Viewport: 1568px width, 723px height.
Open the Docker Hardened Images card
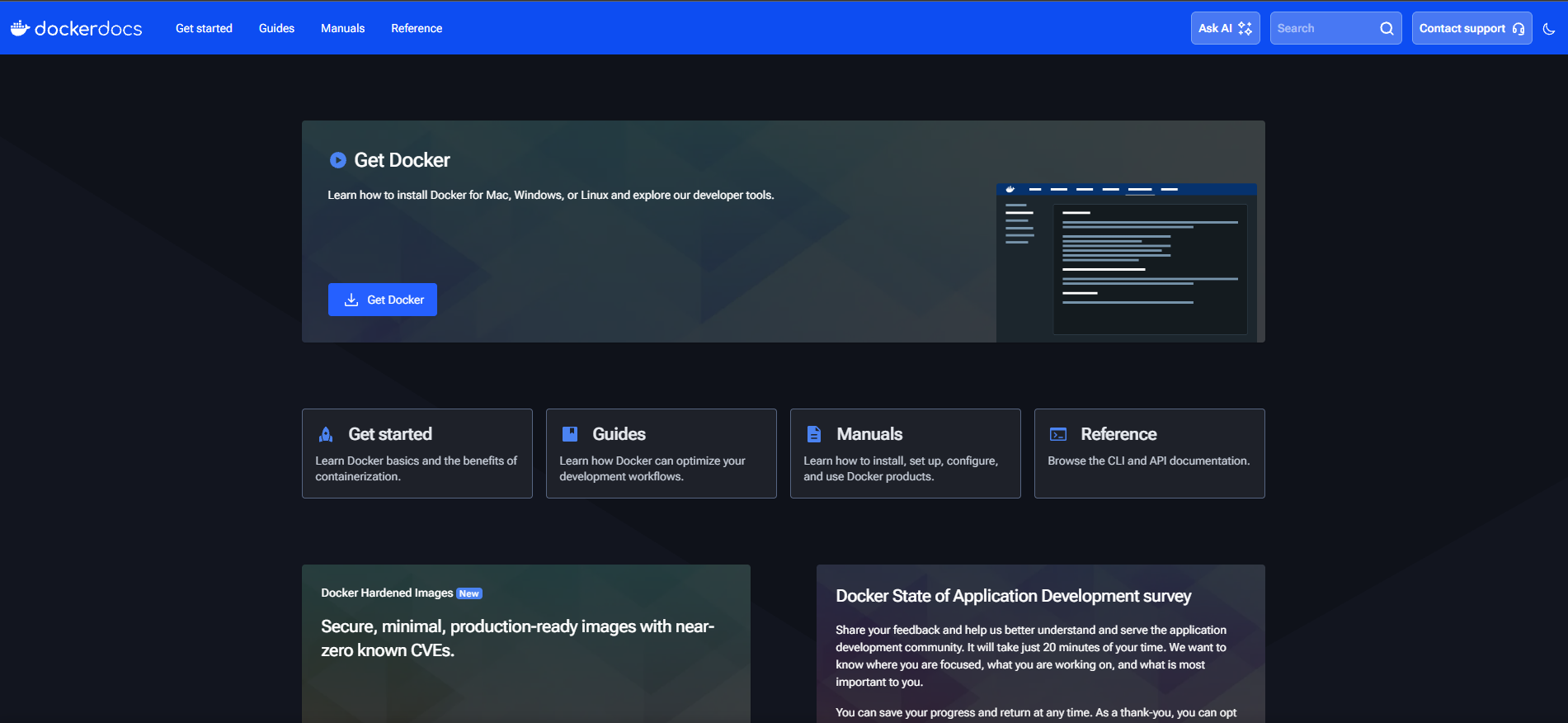coord(525,638)
